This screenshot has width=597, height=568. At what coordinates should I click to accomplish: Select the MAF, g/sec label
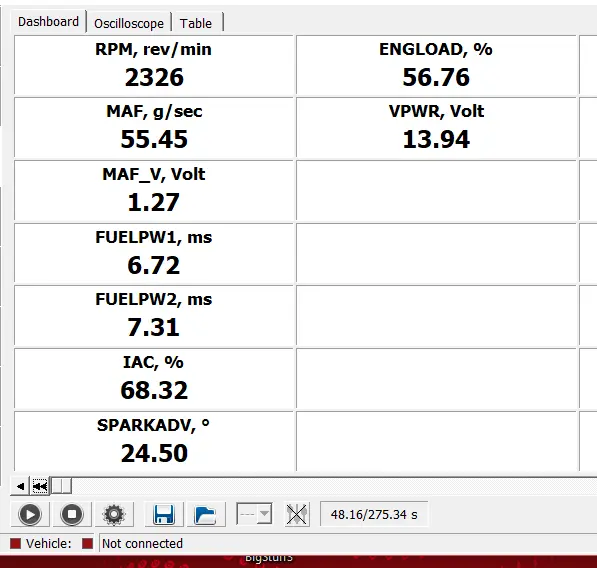[x=154, y=112]
